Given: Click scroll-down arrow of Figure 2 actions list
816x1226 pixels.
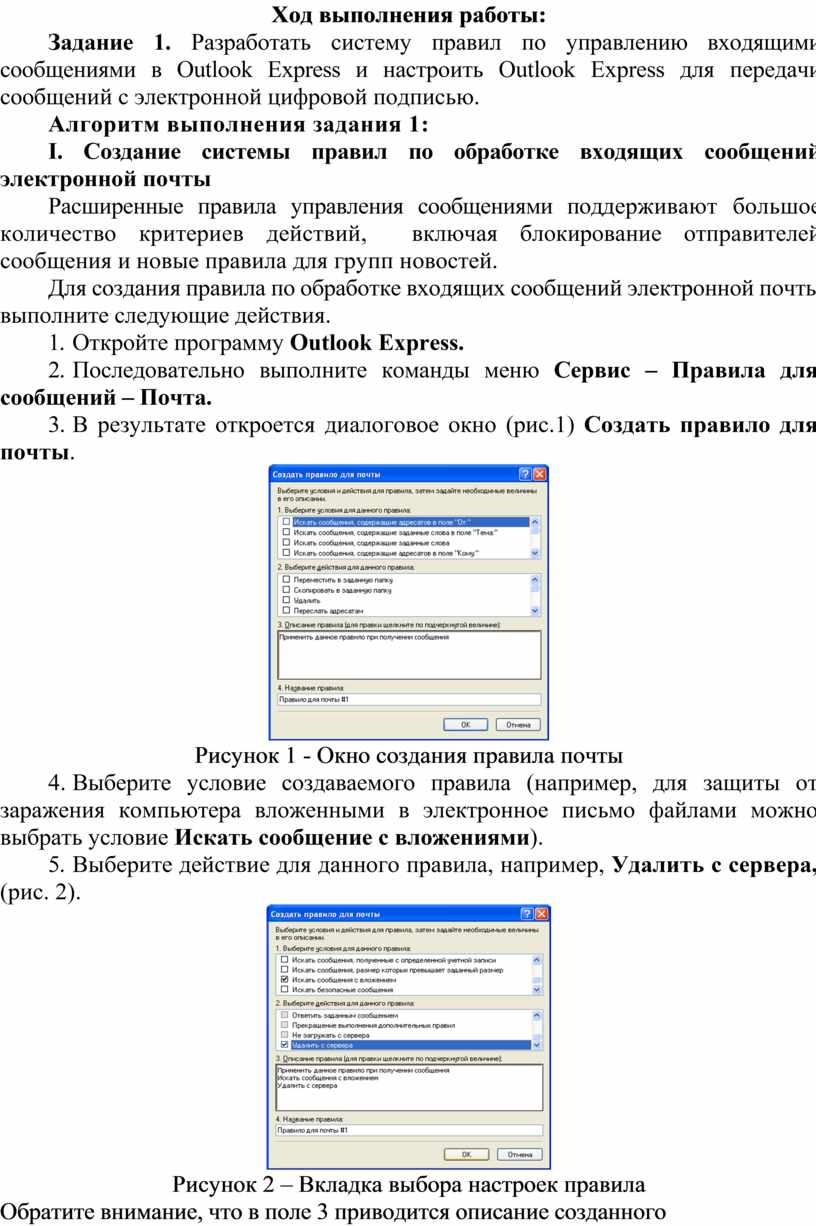Looking at the screenshot, I should coord(536,1045).
